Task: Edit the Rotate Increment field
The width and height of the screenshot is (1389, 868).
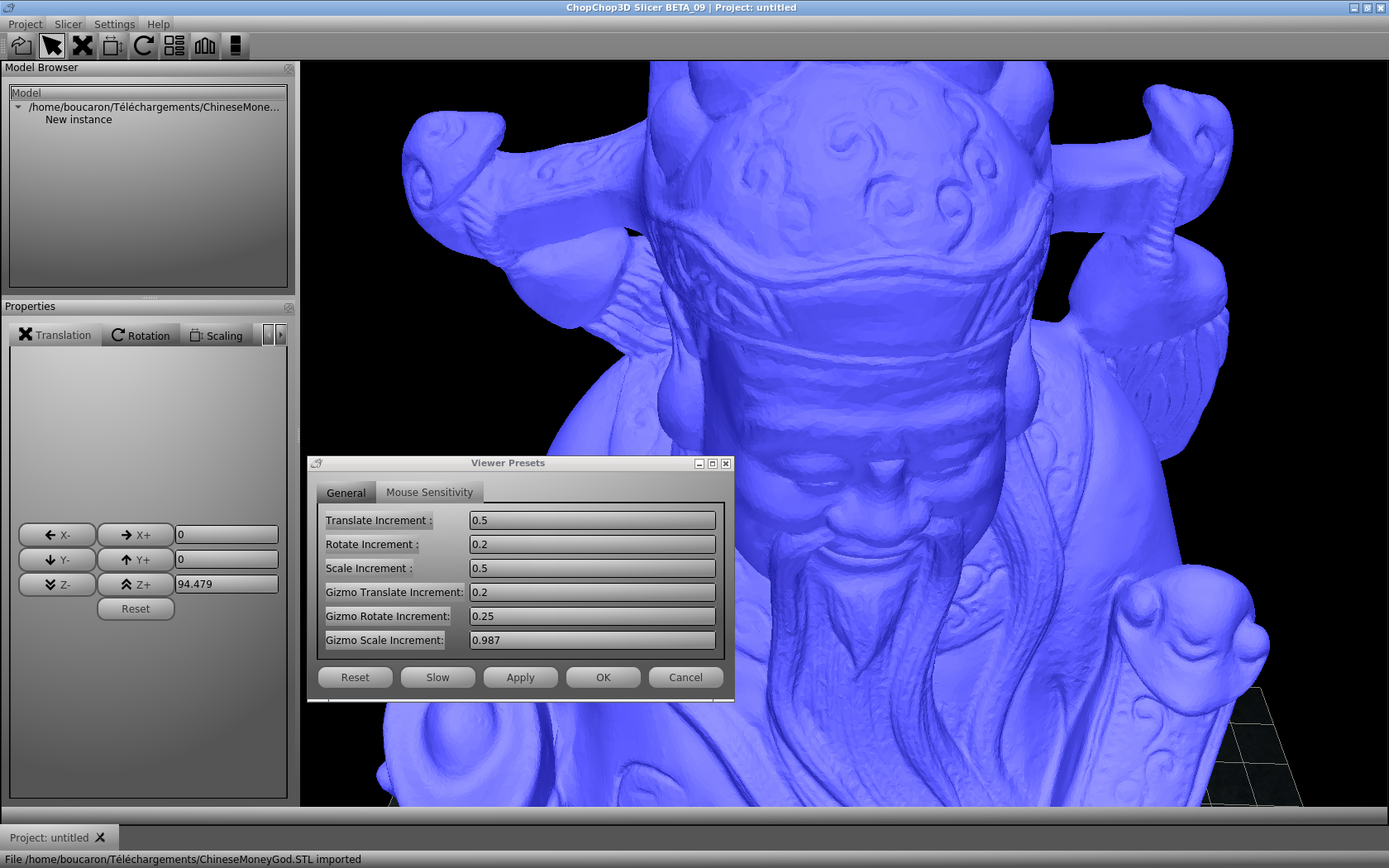Action: tap(593, 545)
